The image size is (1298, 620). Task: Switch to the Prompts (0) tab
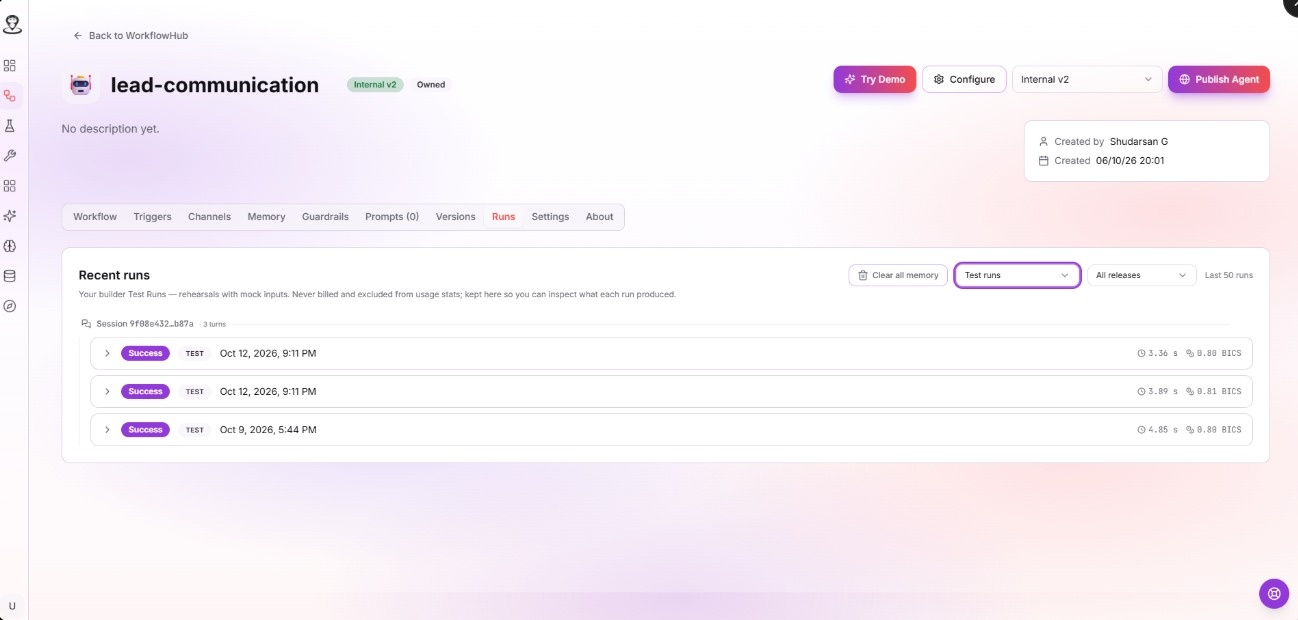[392, 217]
